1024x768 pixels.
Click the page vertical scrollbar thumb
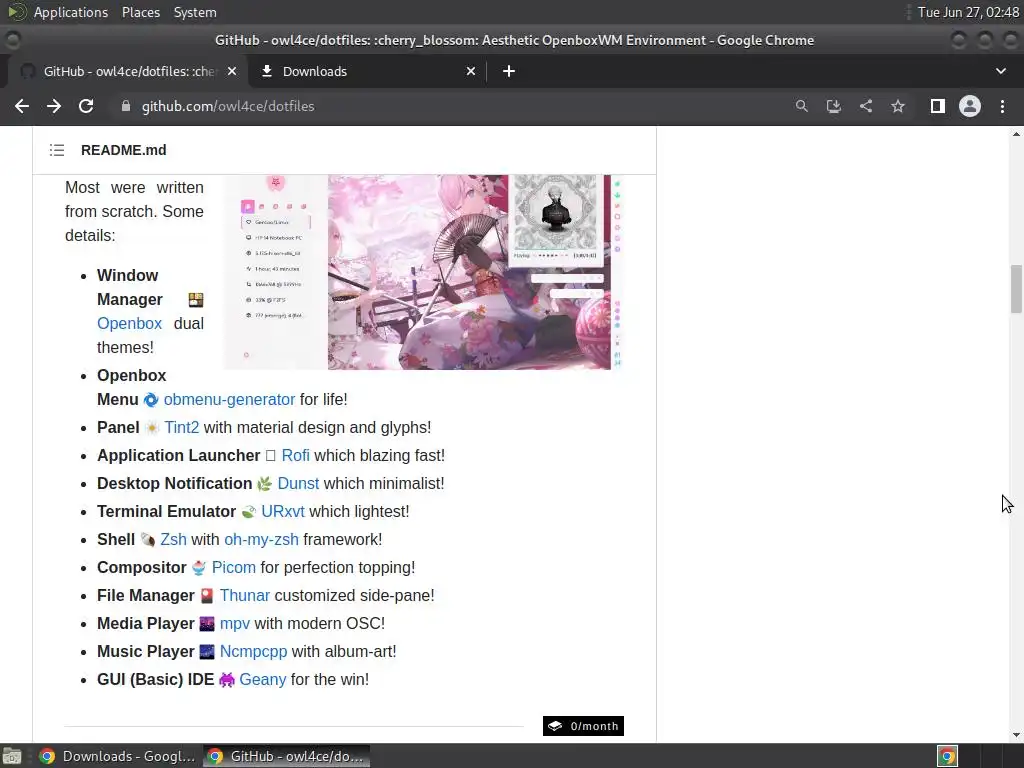[x=1016, y=289]
